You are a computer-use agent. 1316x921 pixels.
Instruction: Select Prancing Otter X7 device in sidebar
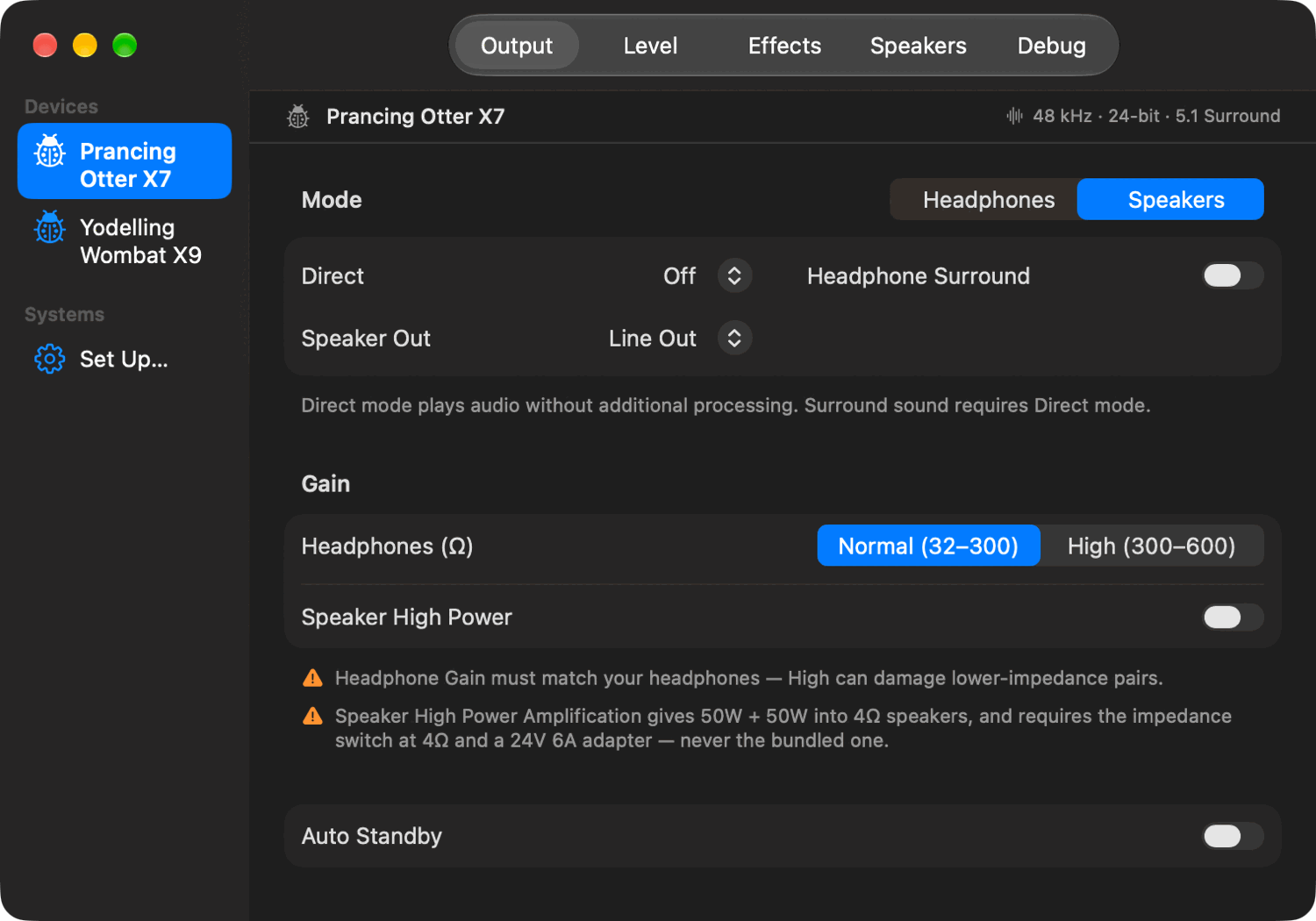click(125, 161)
